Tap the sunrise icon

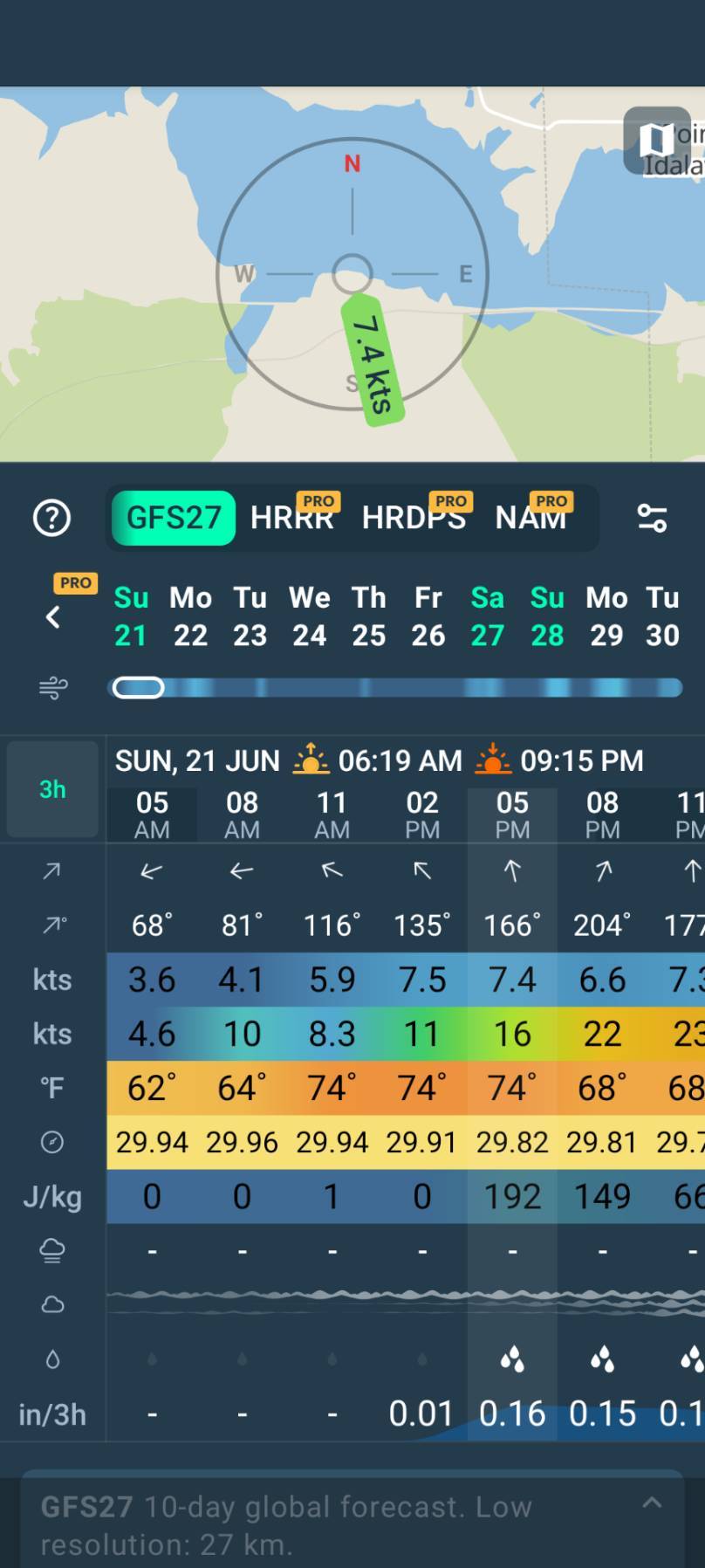tap(311, 760)
